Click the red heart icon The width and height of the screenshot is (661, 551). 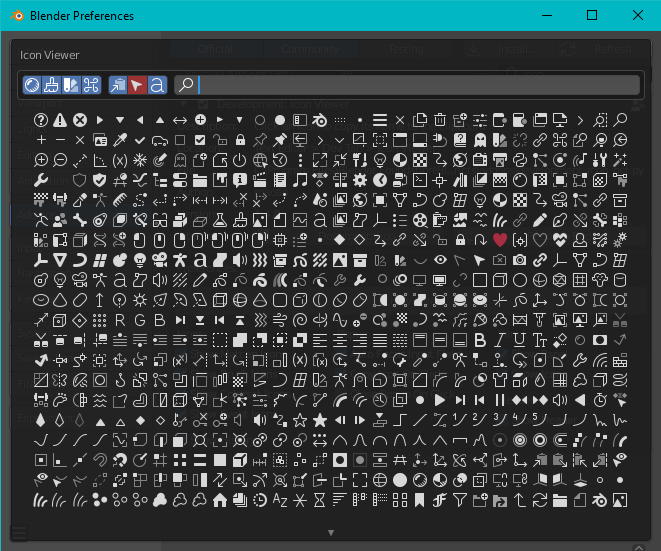(x=500, y=240)
